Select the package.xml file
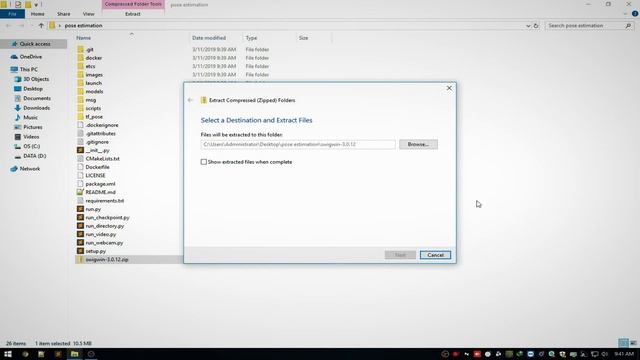 pyautogui.click(x=100, y=184)
